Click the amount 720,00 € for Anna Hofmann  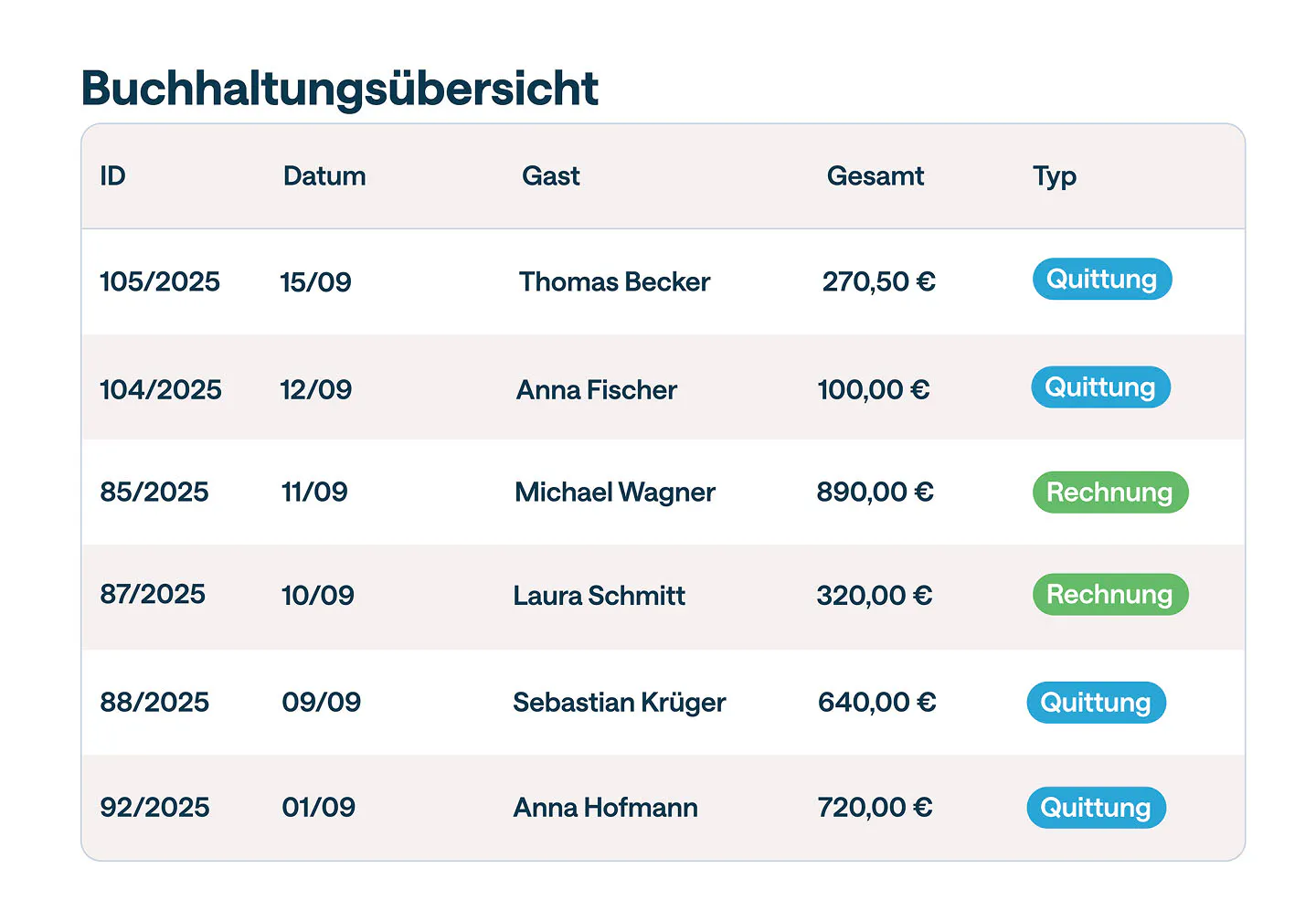(875, 808)
